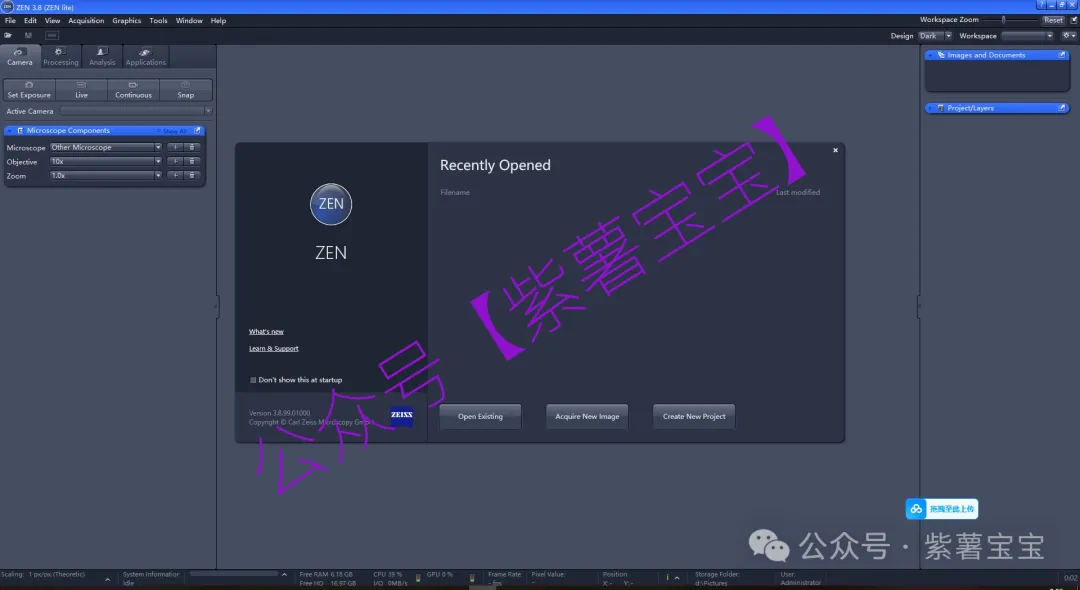The width and height of the screenshot is (1080, 590).
Task: Click the open file icon in toolbar
Action: [x=9, y=36]
